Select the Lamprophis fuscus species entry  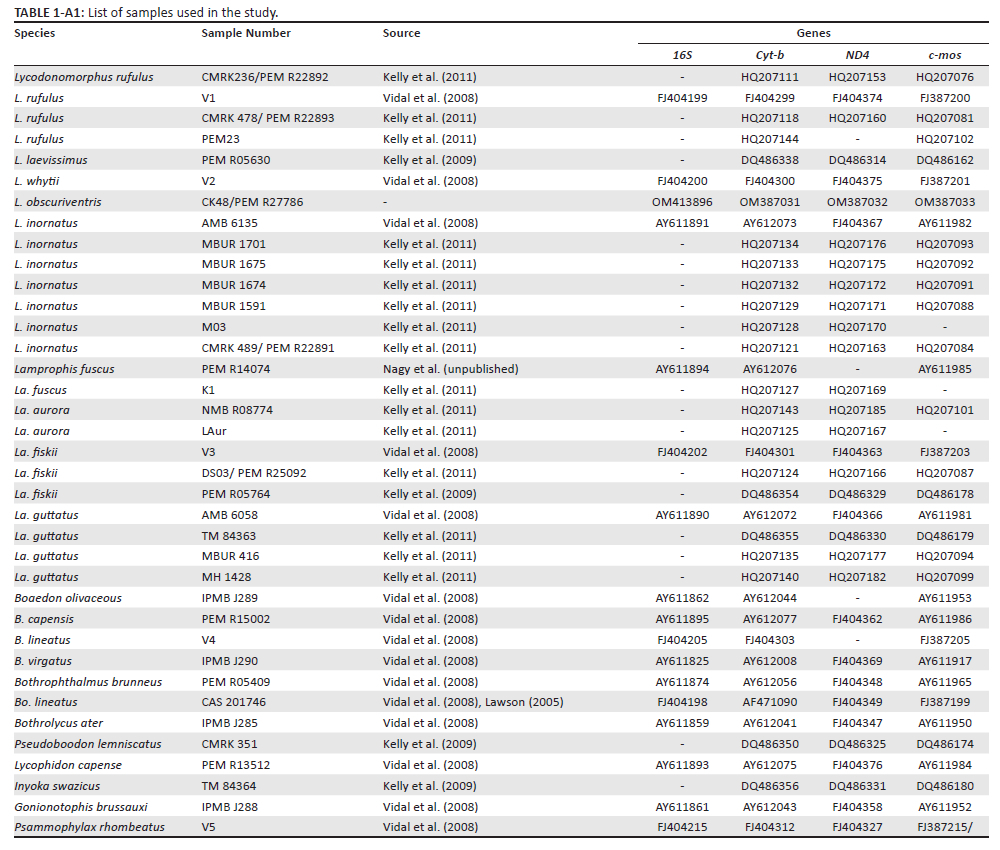[64, 369]
